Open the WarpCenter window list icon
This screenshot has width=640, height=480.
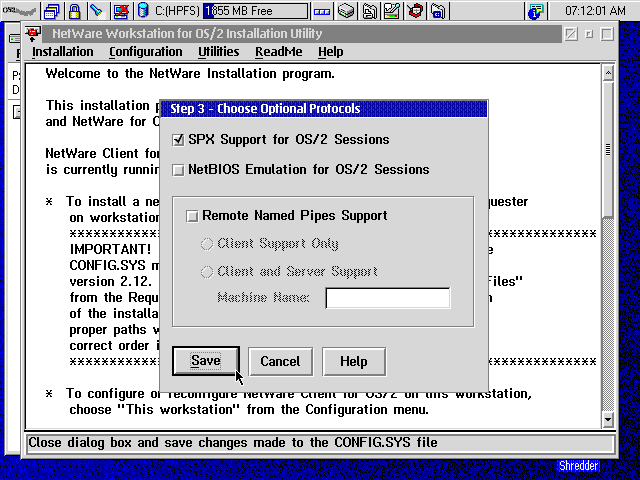pos(51,11)
